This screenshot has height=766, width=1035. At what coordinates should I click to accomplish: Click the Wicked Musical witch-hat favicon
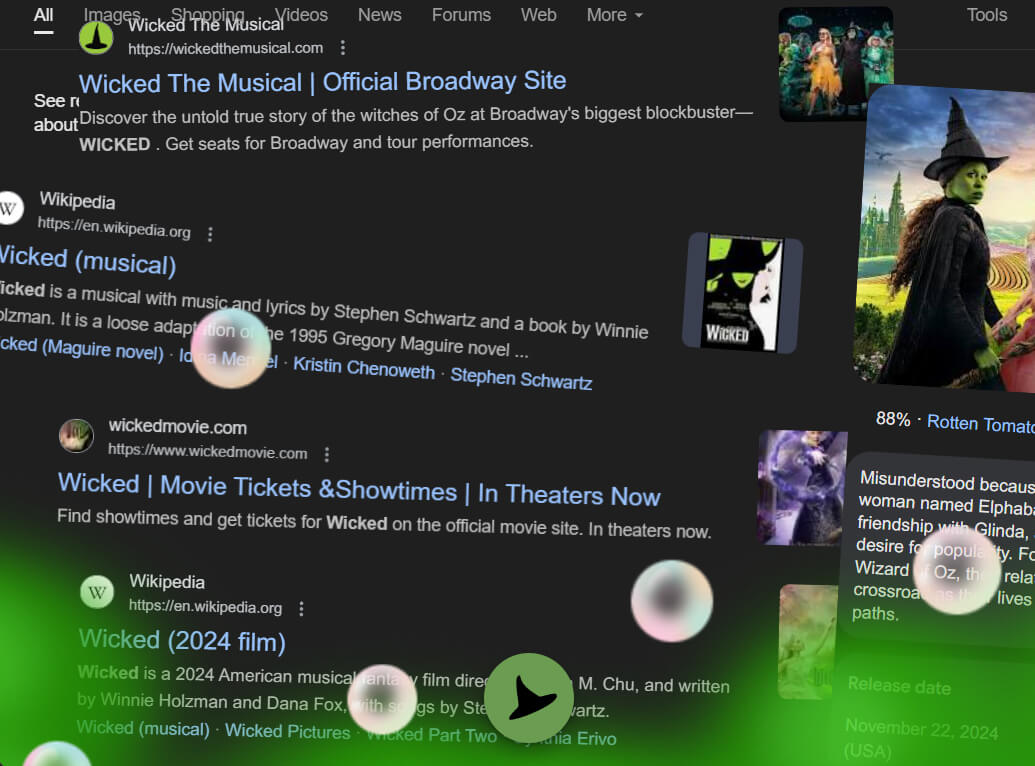pyautogui.click(x=97, y=36)
